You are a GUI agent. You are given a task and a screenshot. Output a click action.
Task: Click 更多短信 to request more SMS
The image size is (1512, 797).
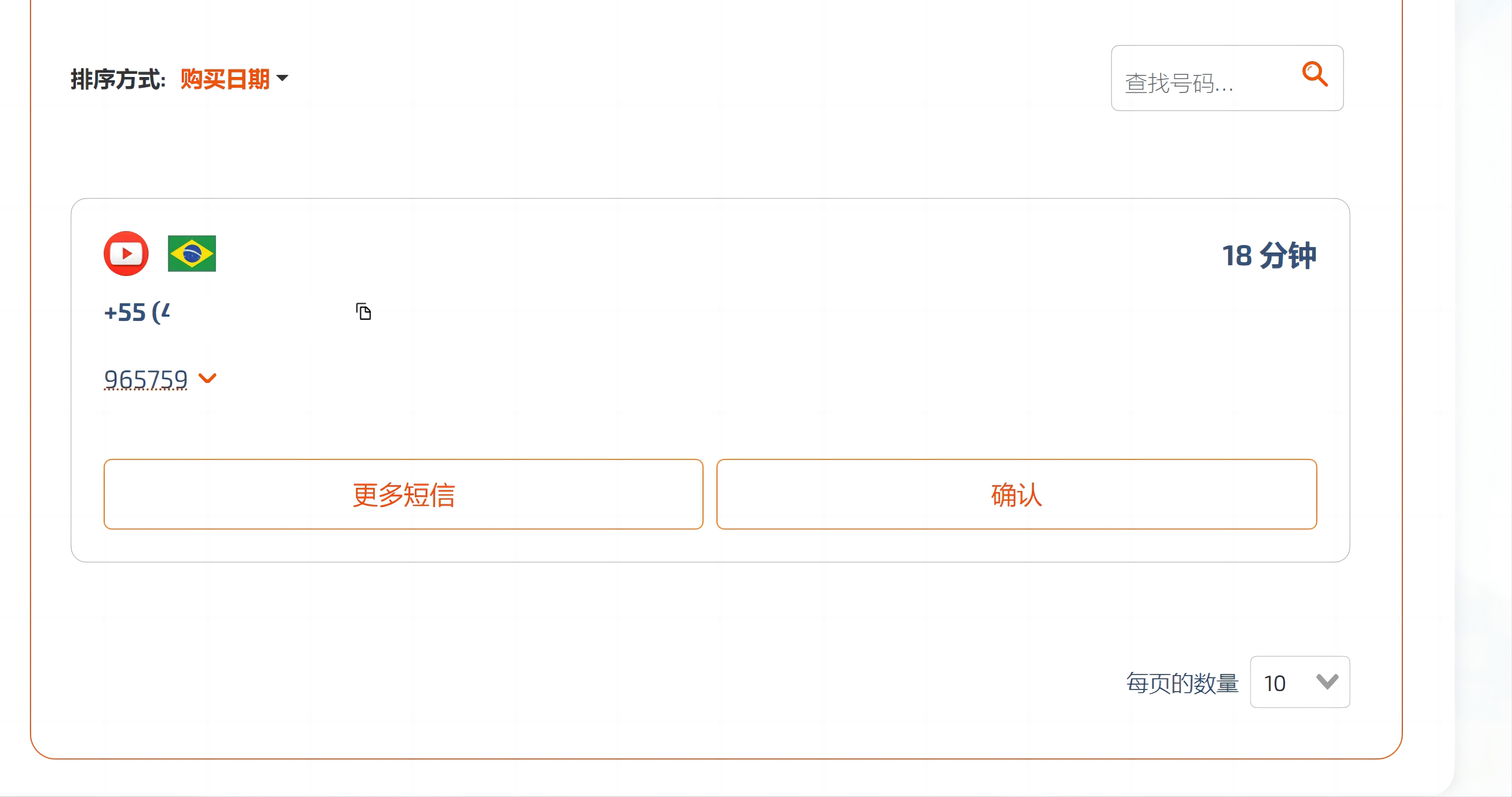point(403,494)
